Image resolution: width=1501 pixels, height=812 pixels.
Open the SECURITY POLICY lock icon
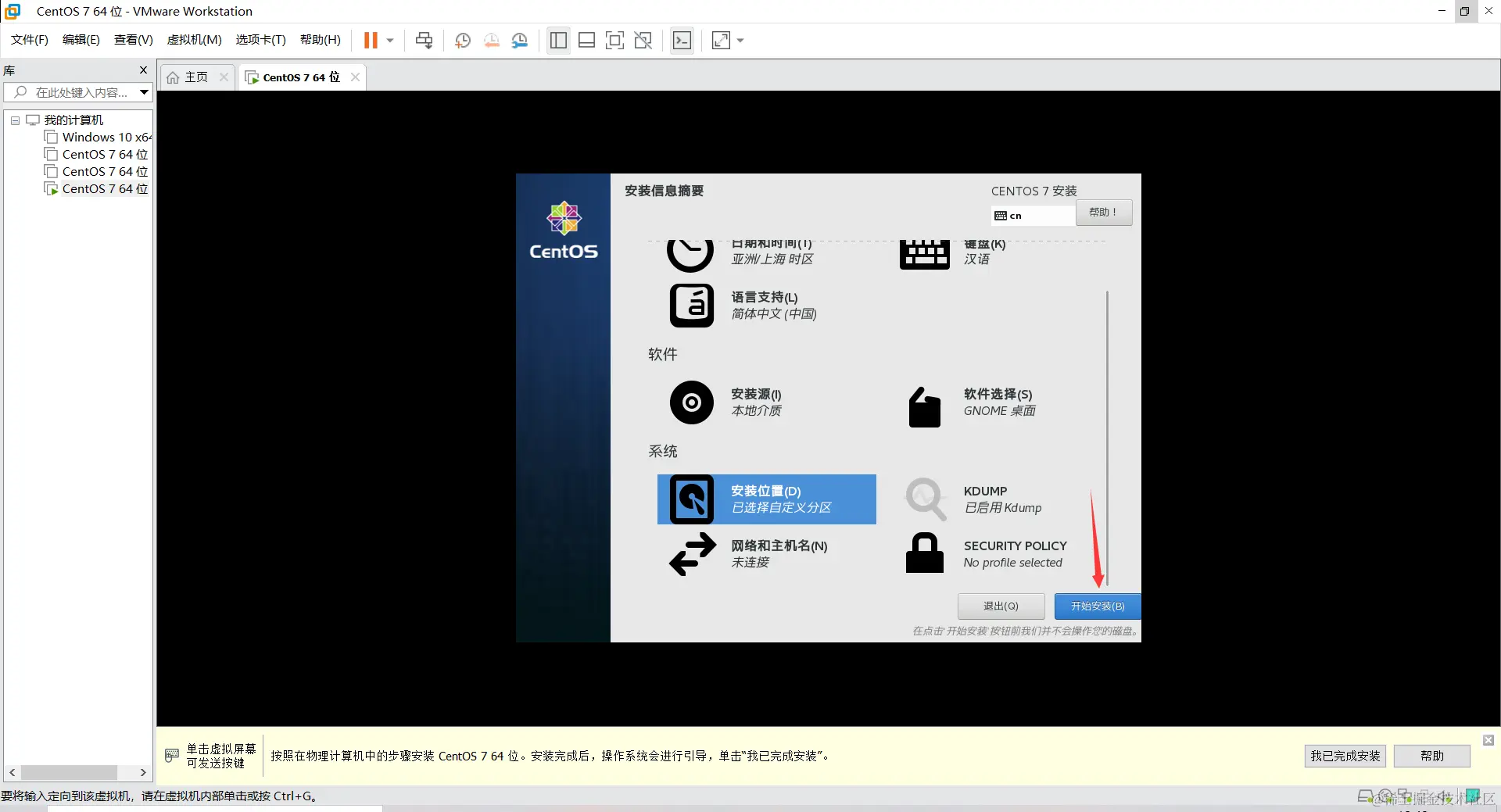pos(925,553)
